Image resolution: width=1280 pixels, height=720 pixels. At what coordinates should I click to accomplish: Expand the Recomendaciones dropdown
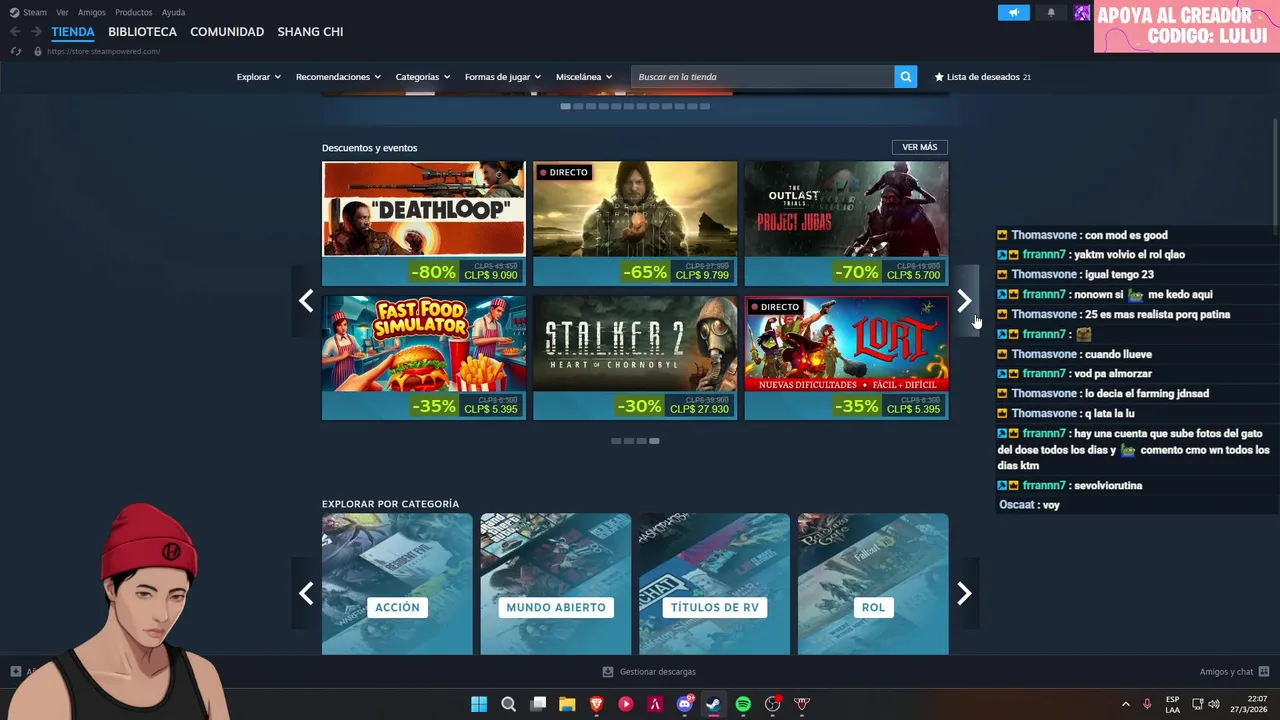point(338,77)
